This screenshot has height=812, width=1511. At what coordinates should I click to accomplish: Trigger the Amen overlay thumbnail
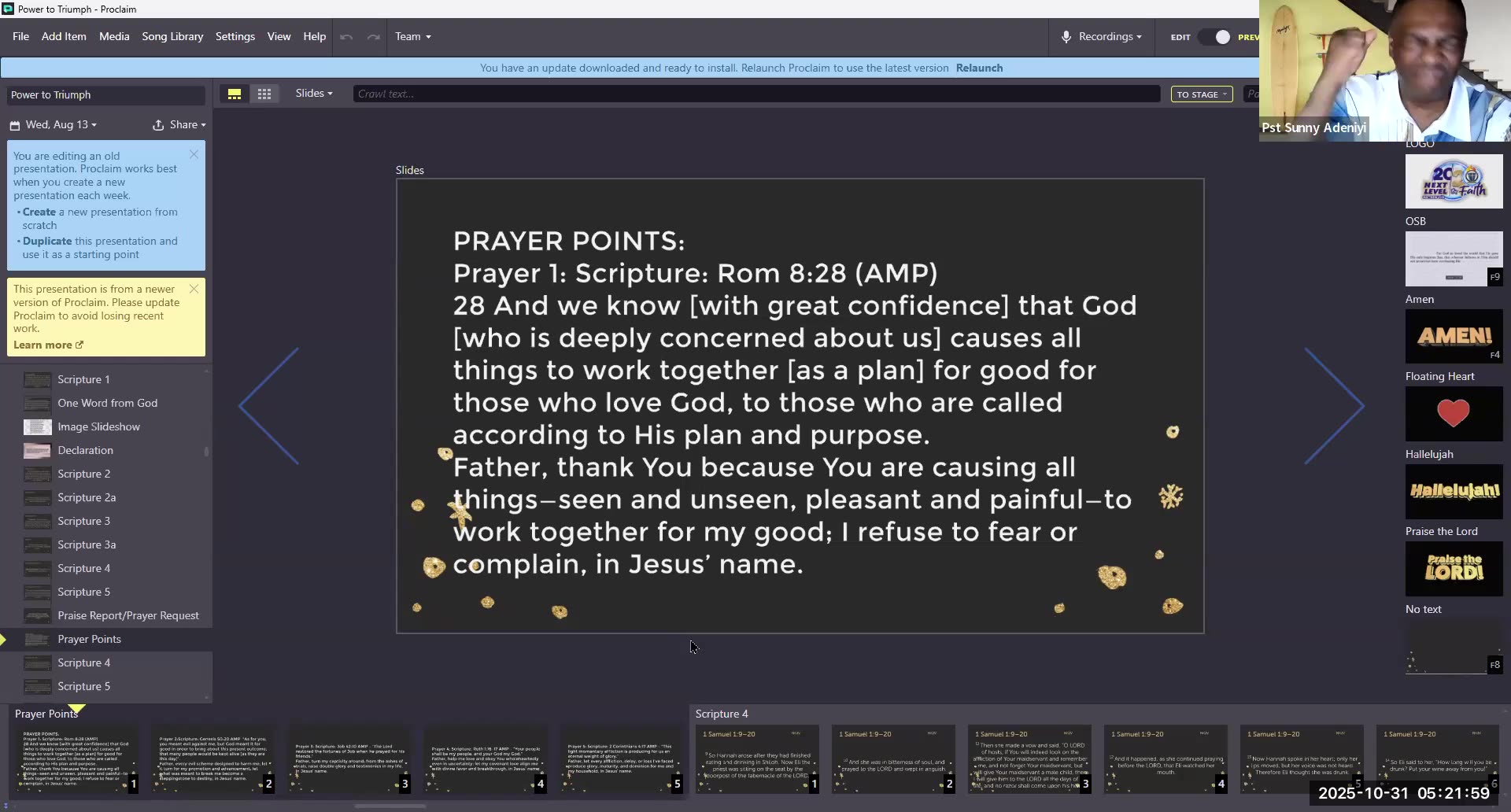point(1454,336)
